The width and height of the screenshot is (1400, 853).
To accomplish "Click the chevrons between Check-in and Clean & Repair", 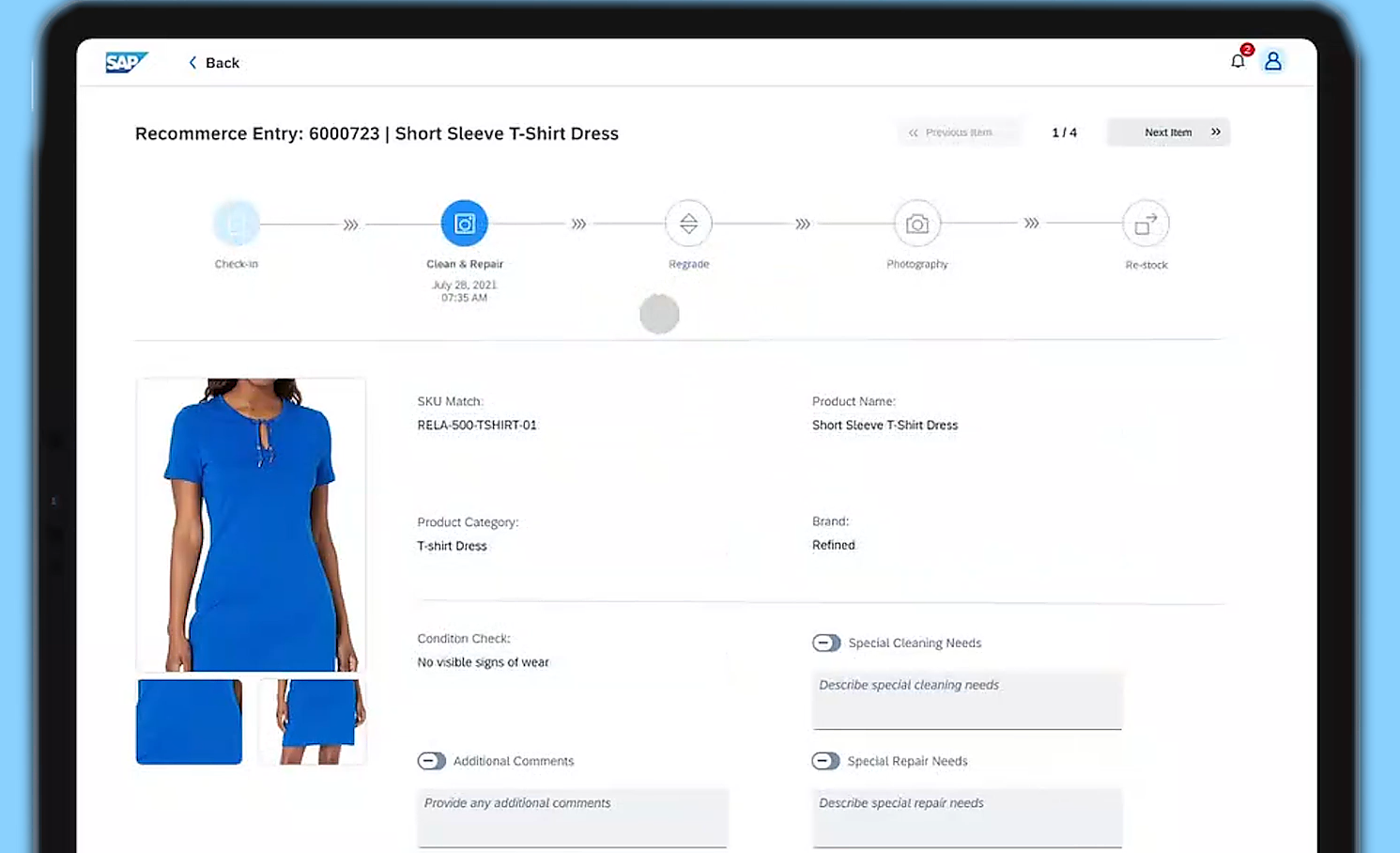I will 351,225.
